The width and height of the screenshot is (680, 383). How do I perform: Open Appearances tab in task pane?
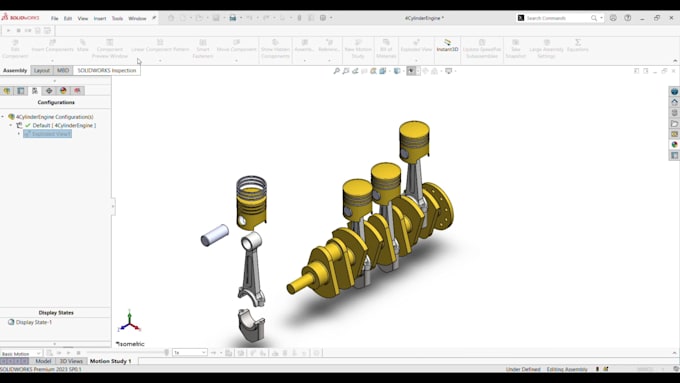pos(674,144)
